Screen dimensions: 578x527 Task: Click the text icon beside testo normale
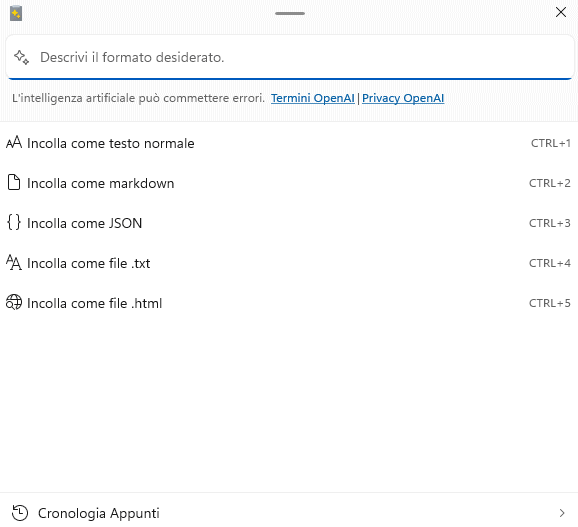14,143
